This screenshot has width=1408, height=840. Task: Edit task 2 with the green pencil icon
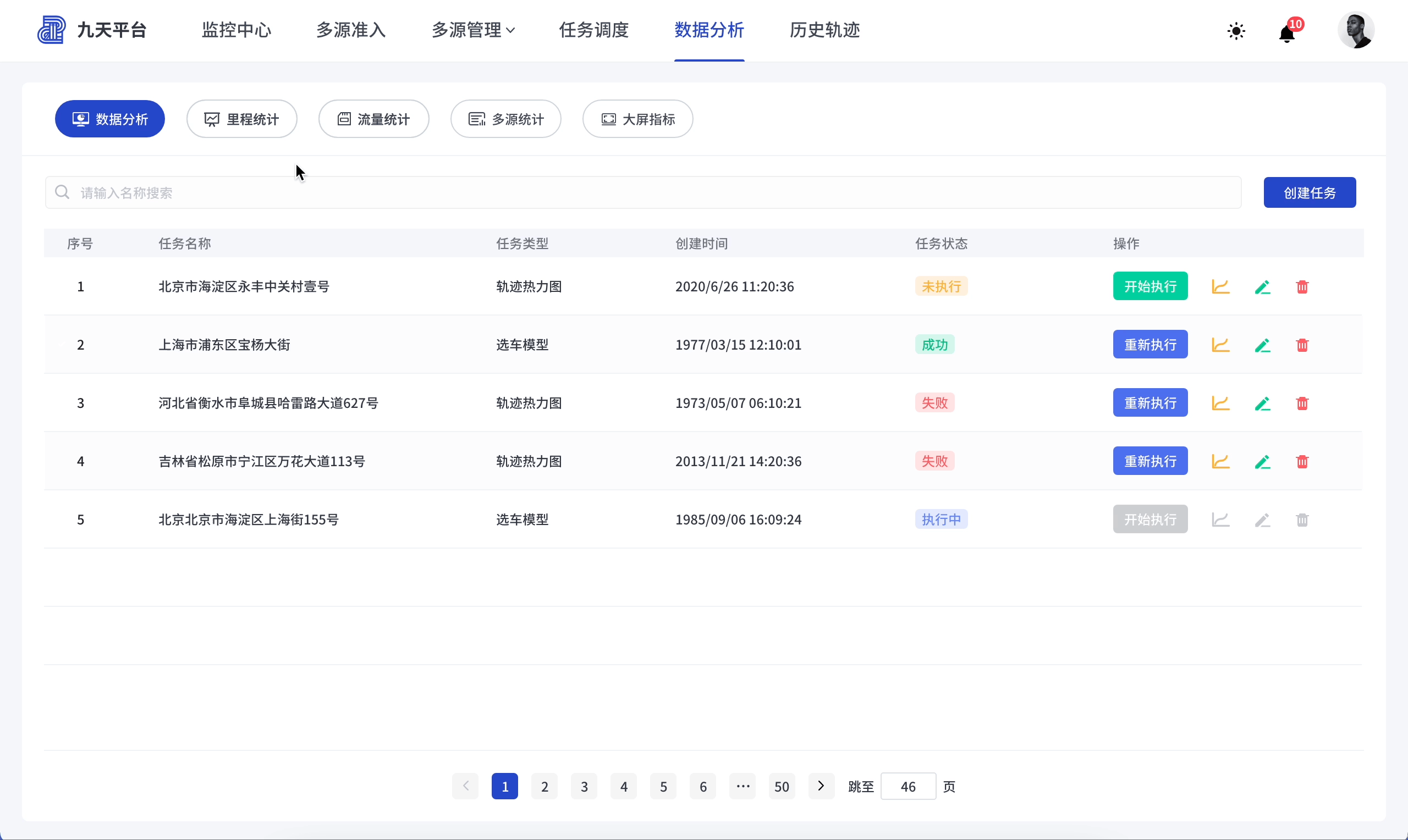pos(1262,344)
